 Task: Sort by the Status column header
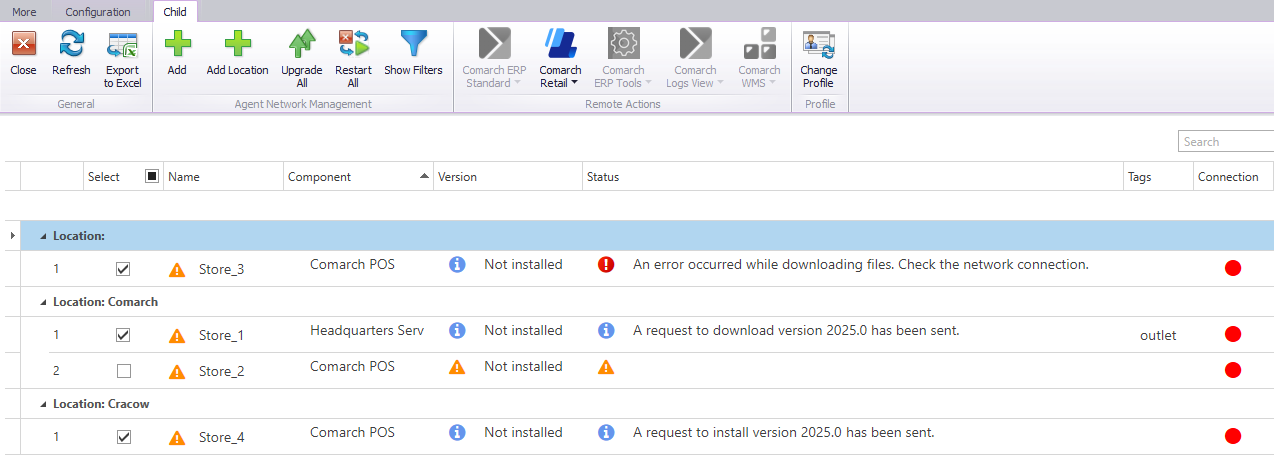coord(853,176)
